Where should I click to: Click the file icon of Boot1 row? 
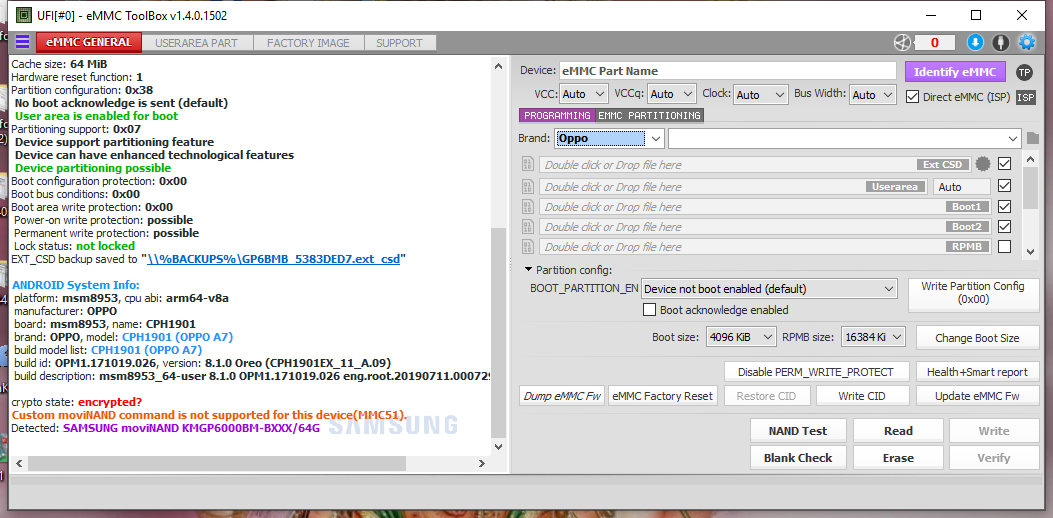(528, 206)
